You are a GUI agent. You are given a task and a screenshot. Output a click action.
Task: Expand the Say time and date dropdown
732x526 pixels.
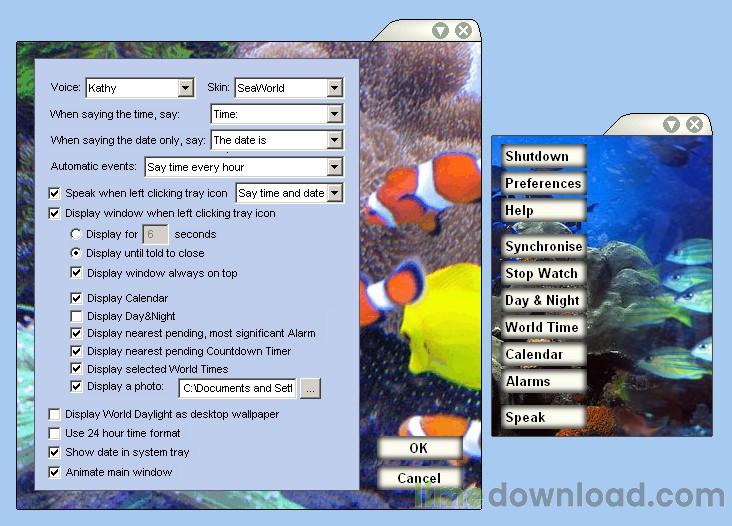[x=290, y=193]
